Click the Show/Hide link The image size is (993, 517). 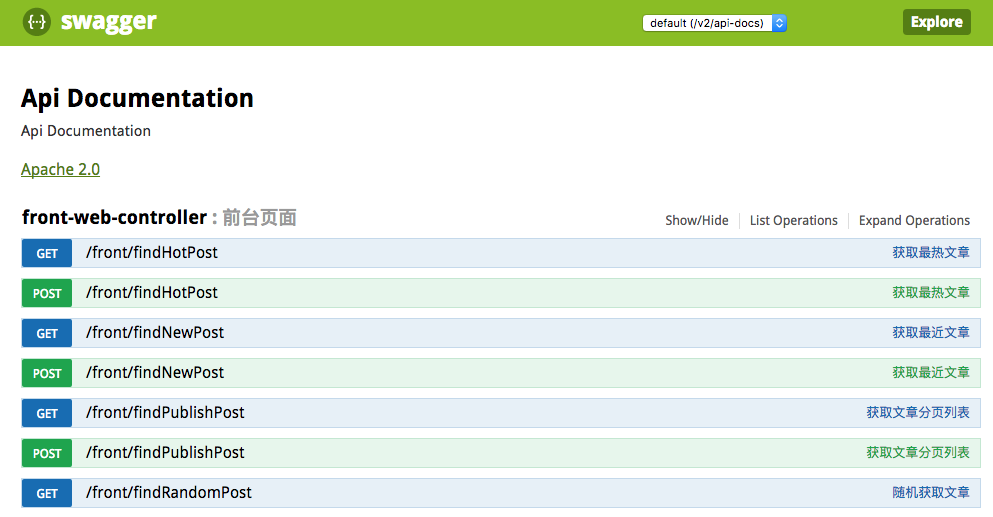[697, 220]
